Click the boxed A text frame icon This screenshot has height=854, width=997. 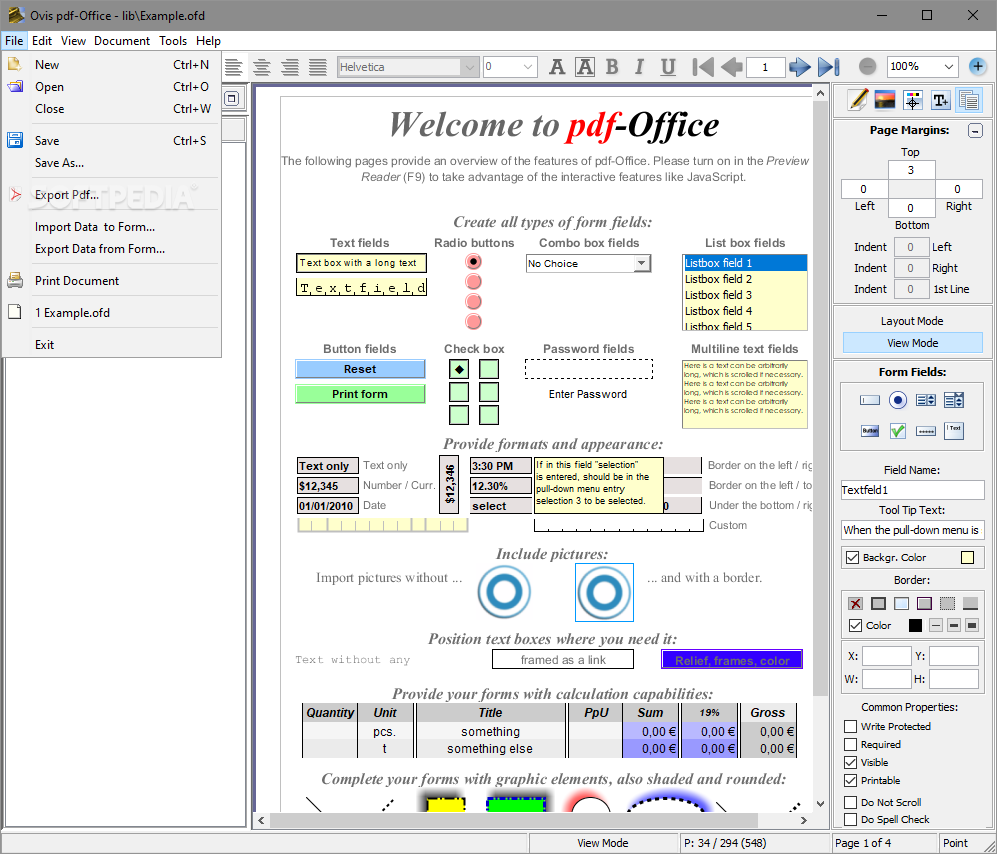(585, 67)
